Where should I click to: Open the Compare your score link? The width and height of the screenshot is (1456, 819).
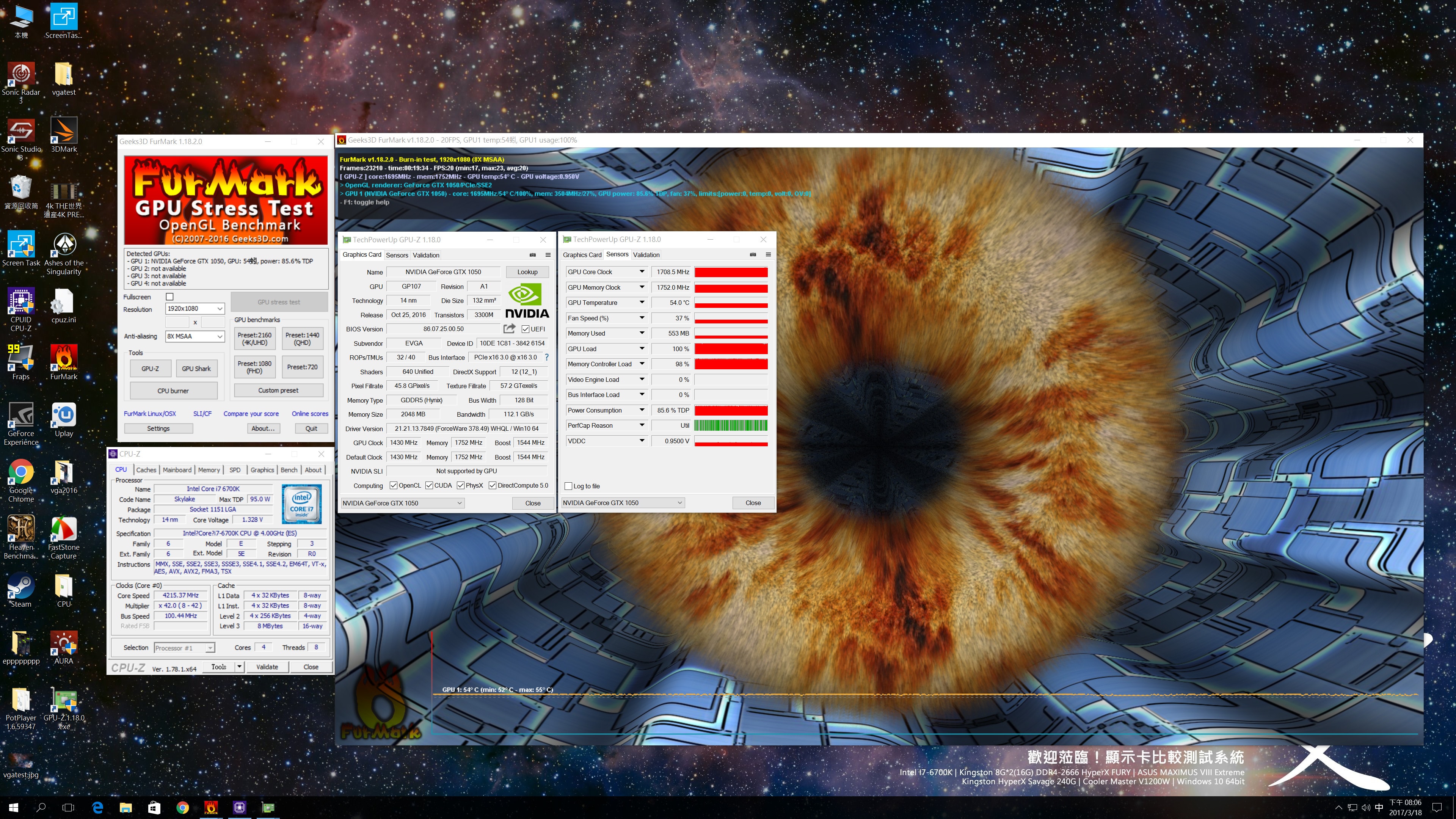click(251, 414)
